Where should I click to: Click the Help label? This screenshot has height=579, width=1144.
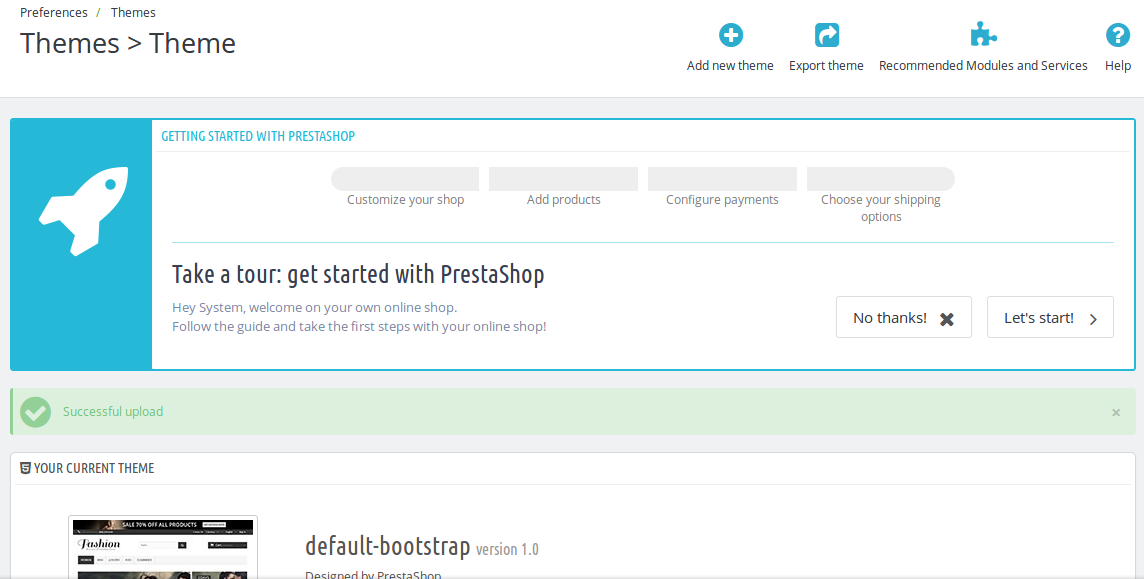1118,66
